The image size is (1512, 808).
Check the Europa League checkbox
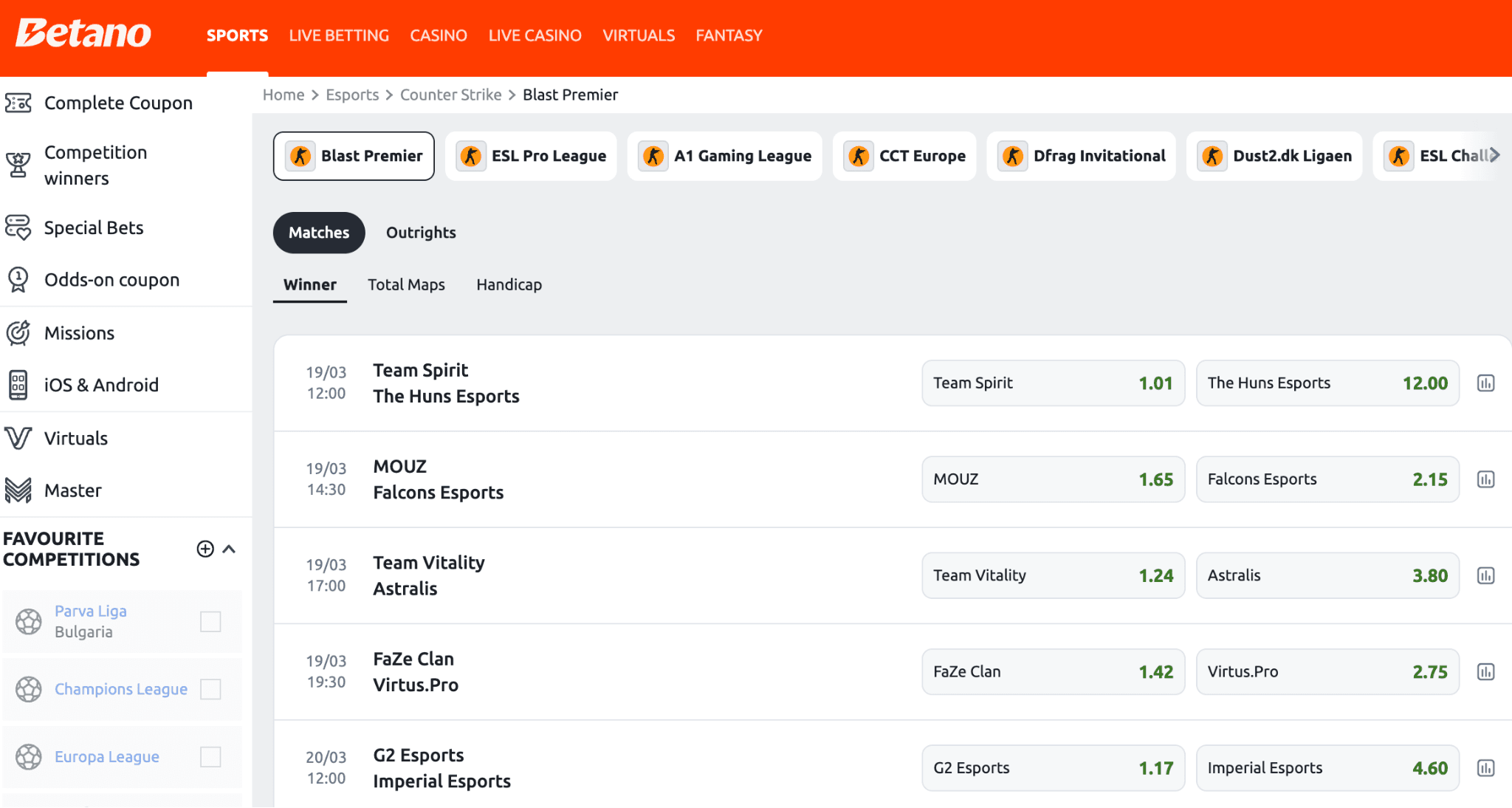click(211, 756)
